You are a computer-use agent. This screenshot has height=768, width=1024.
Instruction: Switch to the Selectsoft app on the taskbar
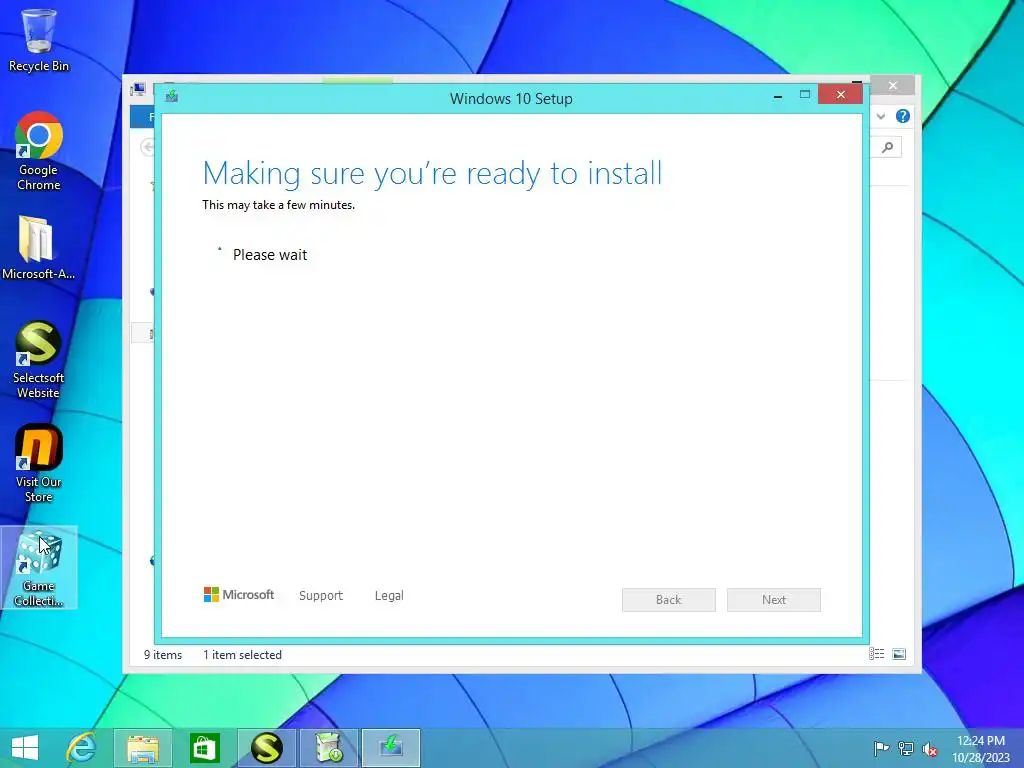click(x=266, y=748)
